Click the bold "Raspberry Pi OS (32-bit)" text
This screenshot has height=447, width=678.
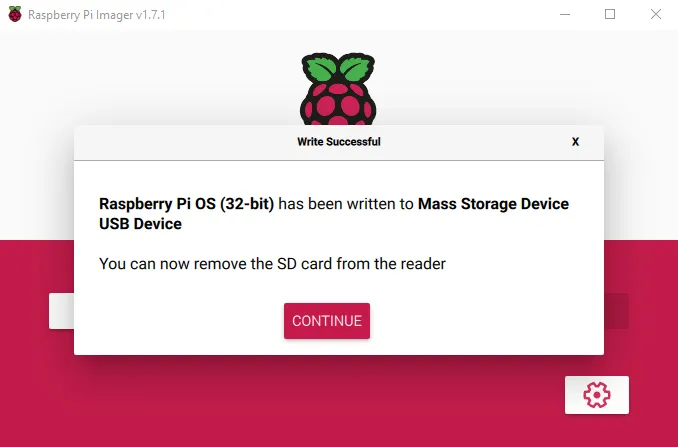pos(186,204)
